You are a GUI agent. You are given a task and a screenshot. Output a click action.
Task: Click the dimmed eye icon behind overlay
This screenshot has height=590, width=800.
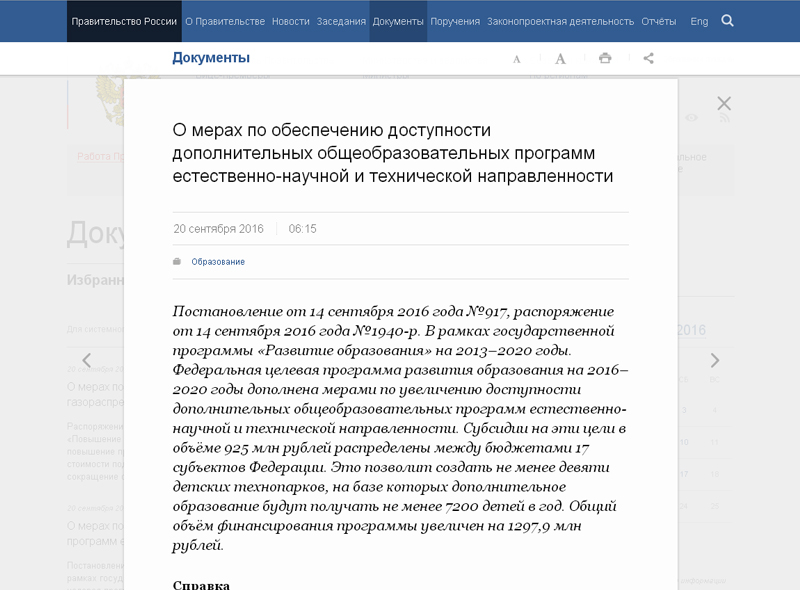[x=691, y=118]
